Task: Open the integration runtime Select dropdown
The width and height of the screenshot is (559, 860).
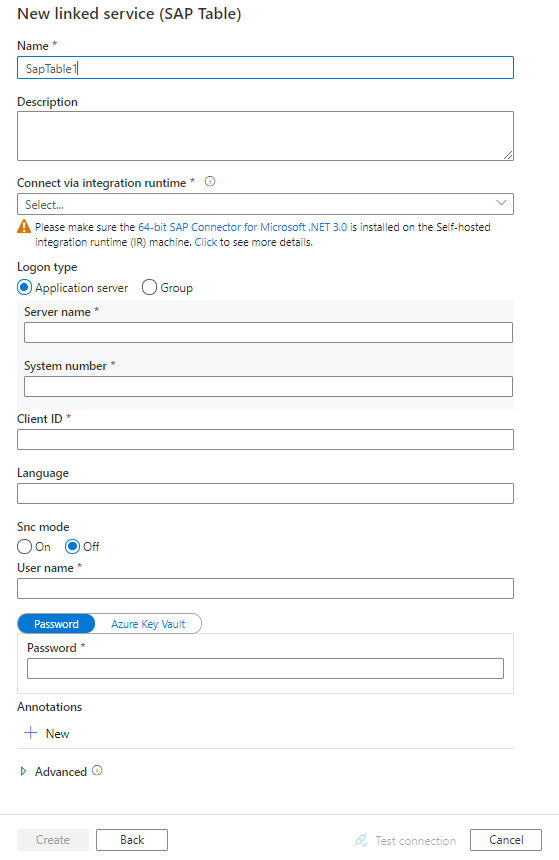Action: 266,204
